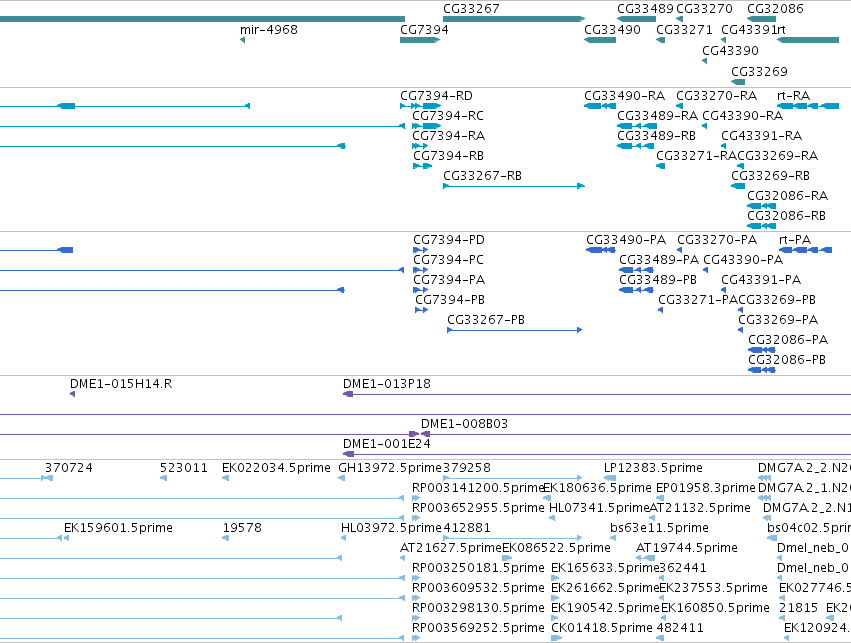The width and height of the screenshot is (851, 643).
Task: Click transcript CG33489-RA
Action: (658, 116)
